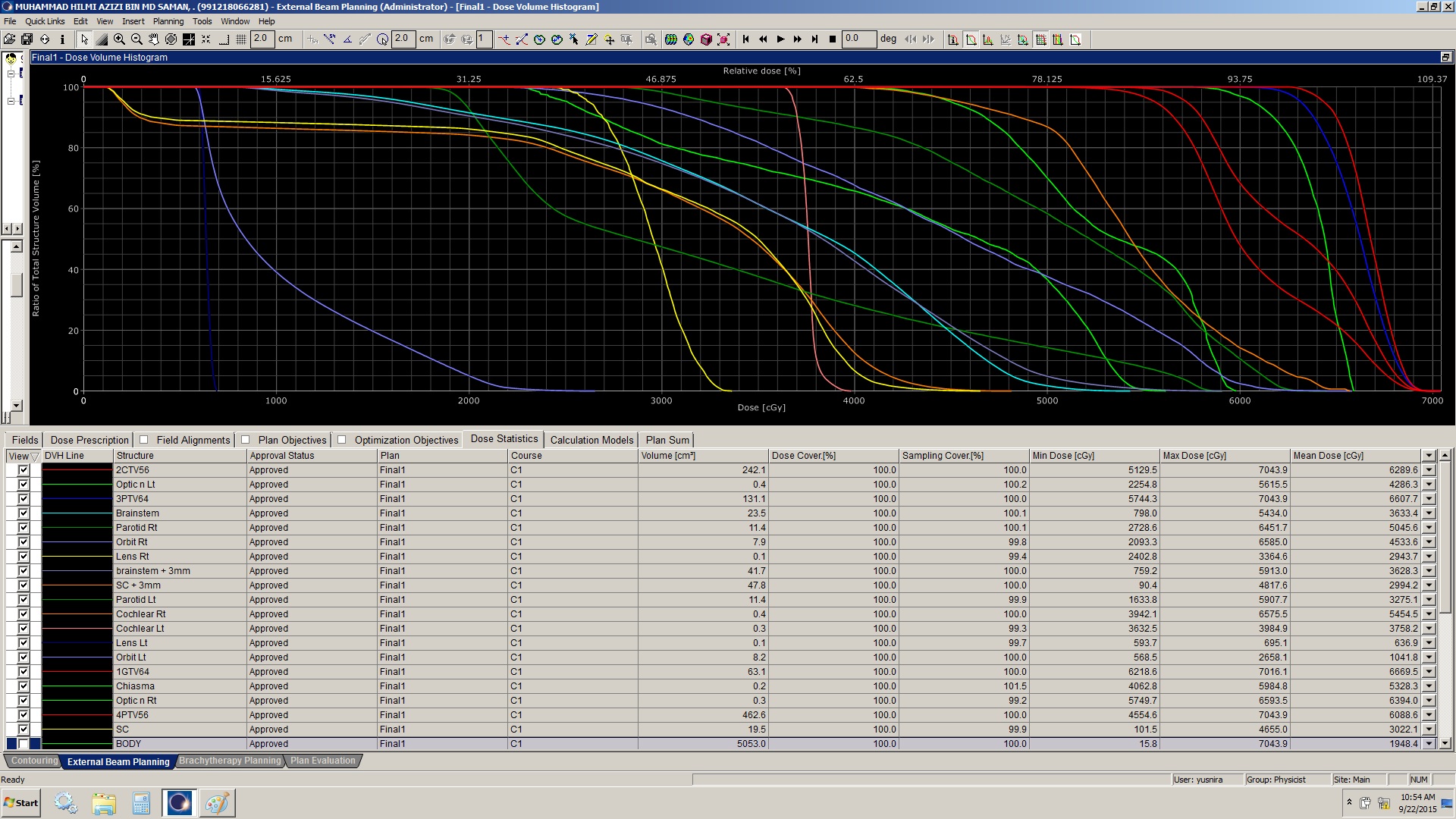The width and height of the screenshot is (1456, 819).
Task: Open dropdown at end of Lens Lt row
Action: [1429, 643]
